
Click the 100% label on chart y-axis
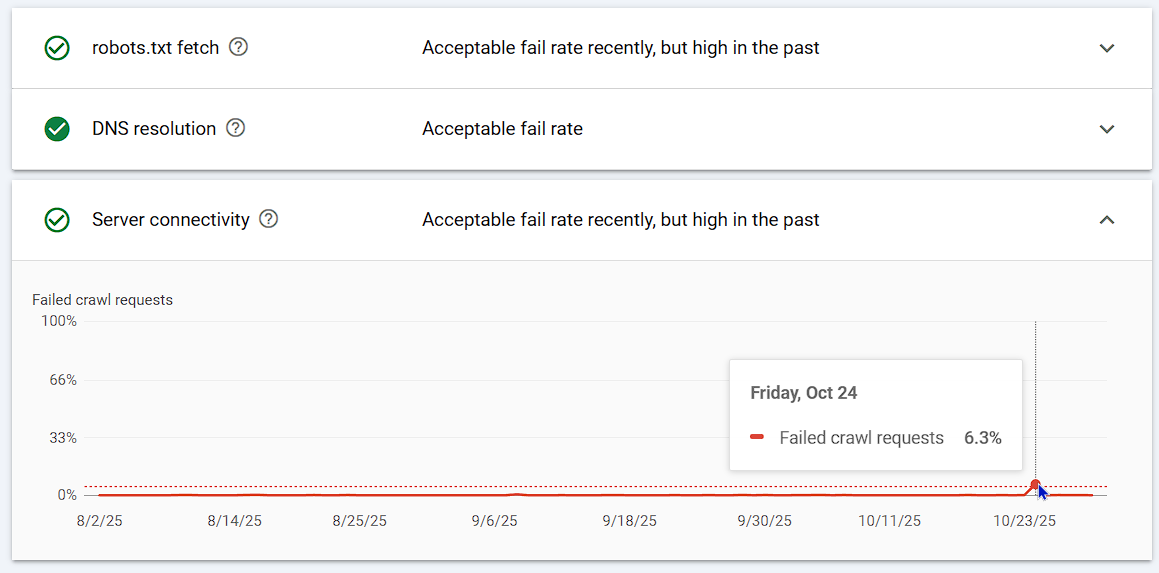pos(58,321)
